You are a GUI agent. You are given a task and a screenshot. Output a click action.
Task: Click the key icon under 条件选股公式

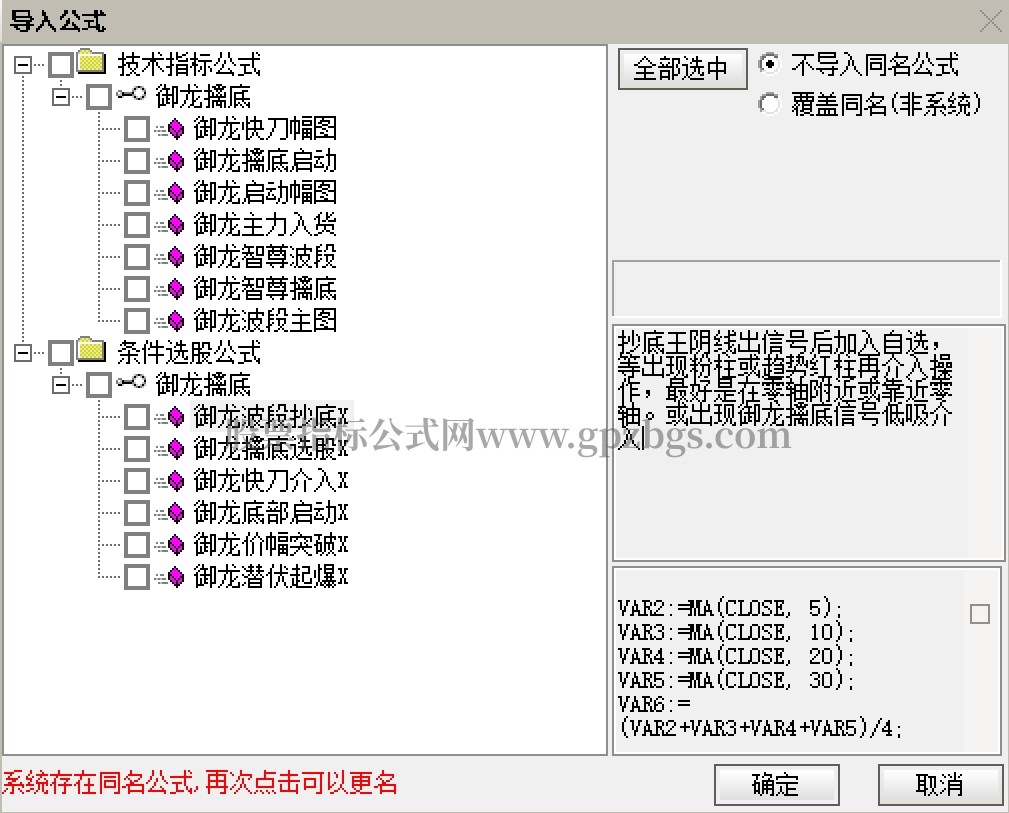coord(131,384)
